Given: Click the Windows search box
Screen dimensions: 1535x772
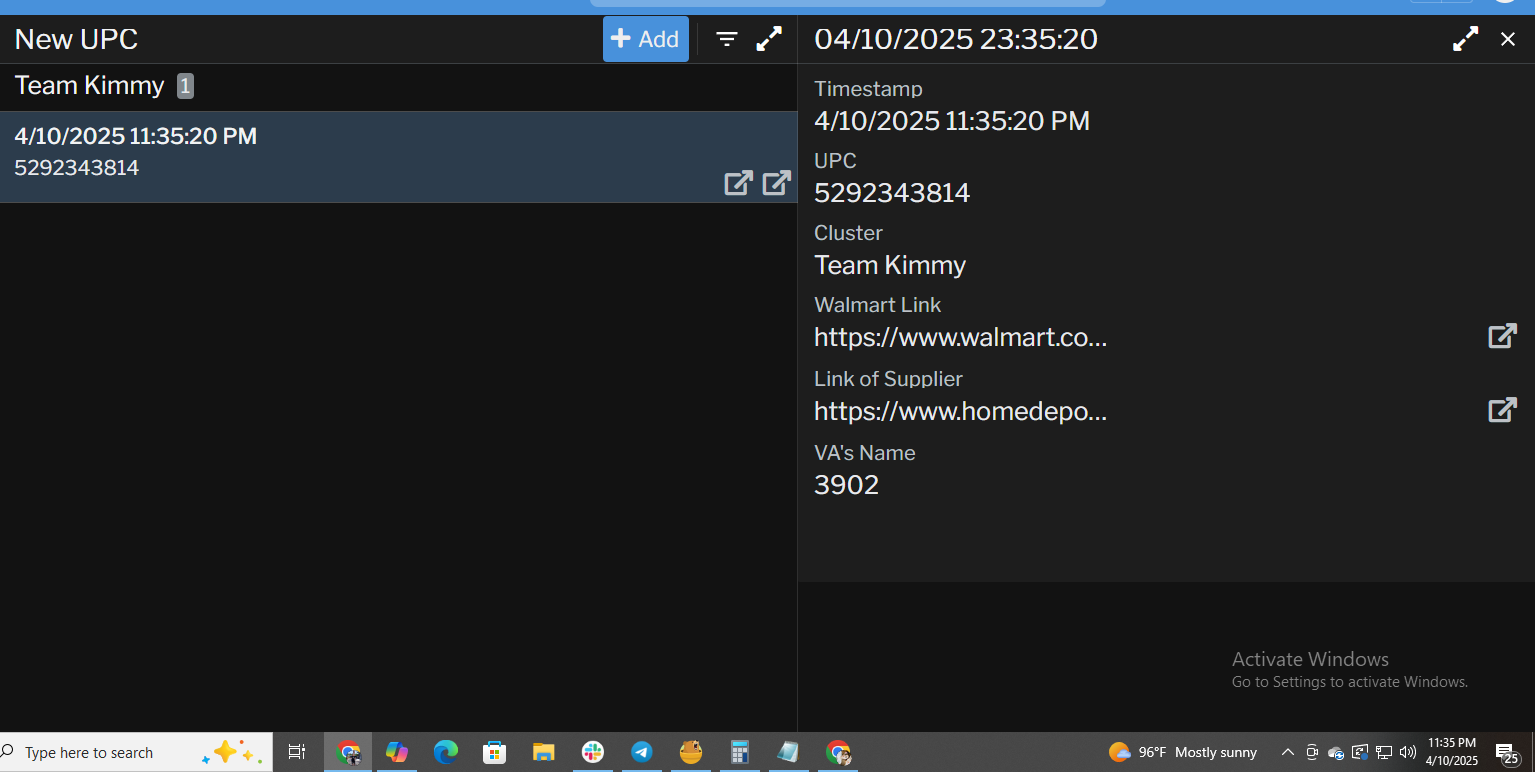Looking at the screenshot, I should (100, 752).
